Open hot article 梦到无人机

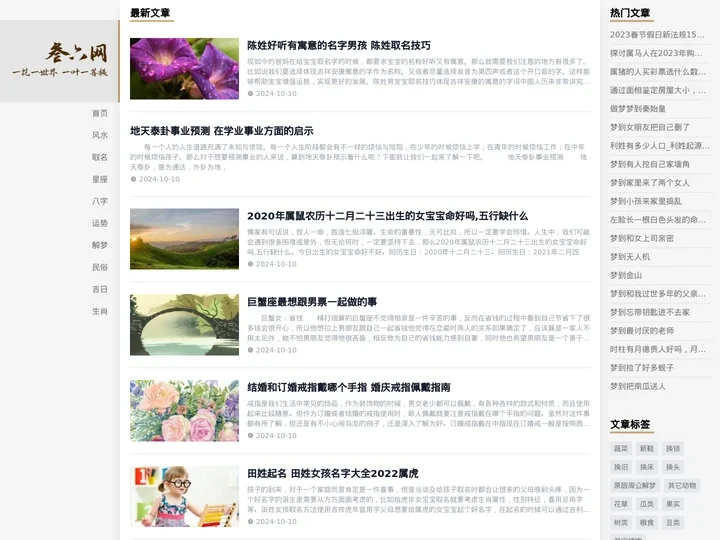[x=630, y=256]
